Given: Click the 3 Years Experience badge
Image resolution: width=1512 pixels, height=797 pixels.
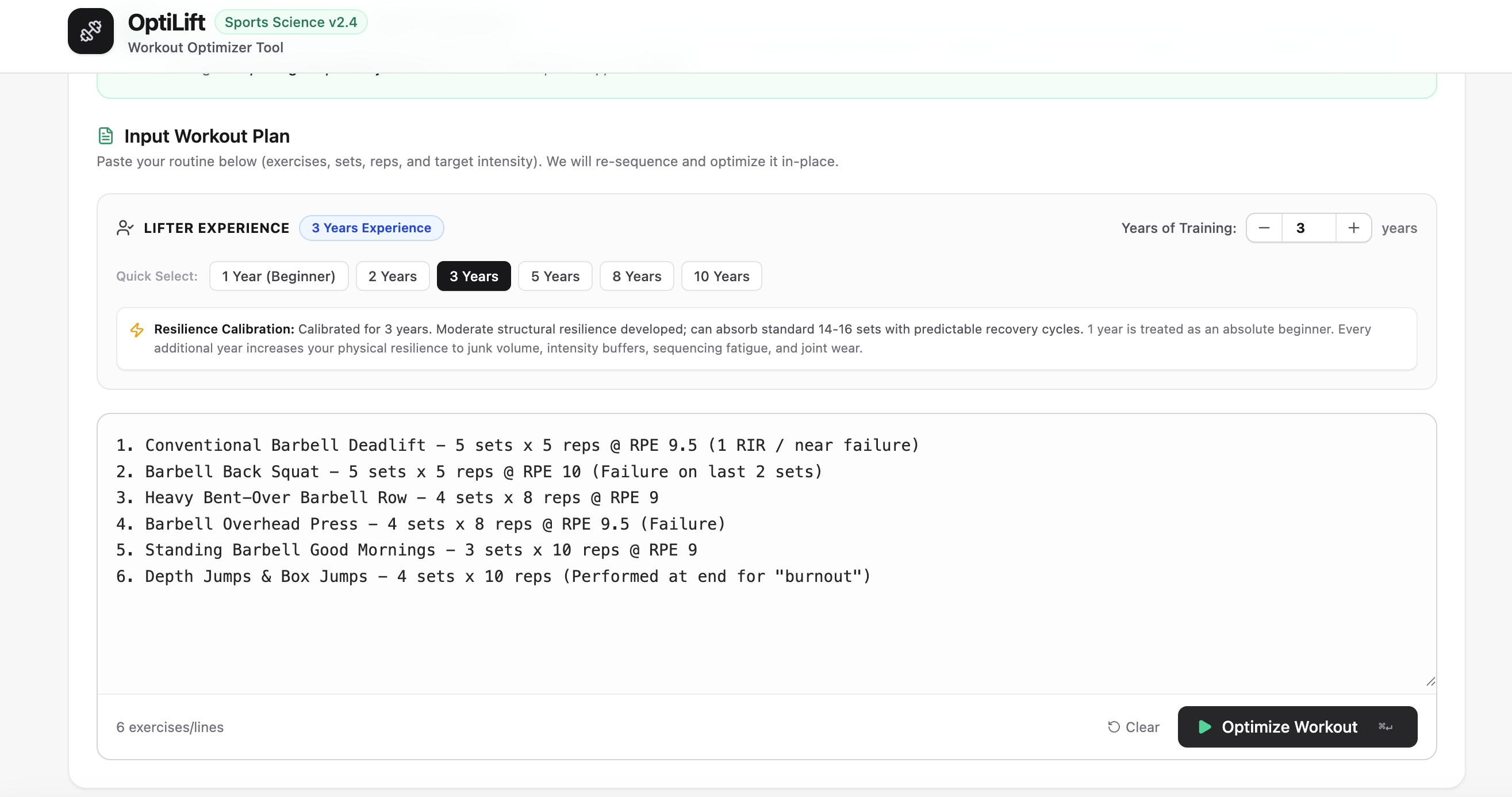Looking at the screenshot, I should pos(371,228).
